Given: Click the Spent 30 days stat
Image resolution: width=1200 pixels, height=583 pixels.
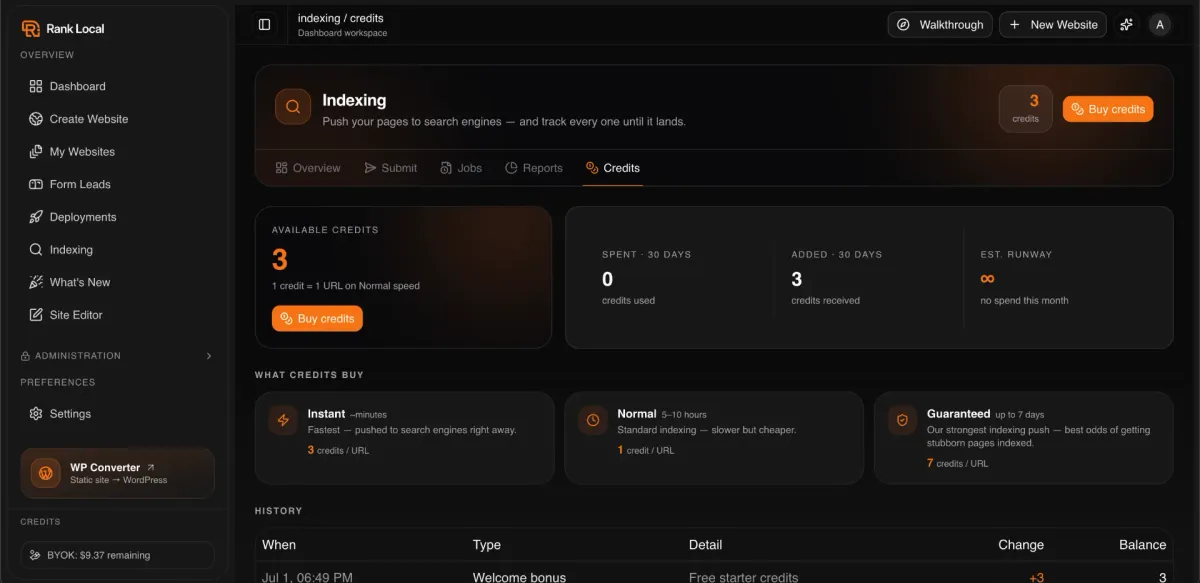Looking at the screenshot, I should click(x=647, y=277).
